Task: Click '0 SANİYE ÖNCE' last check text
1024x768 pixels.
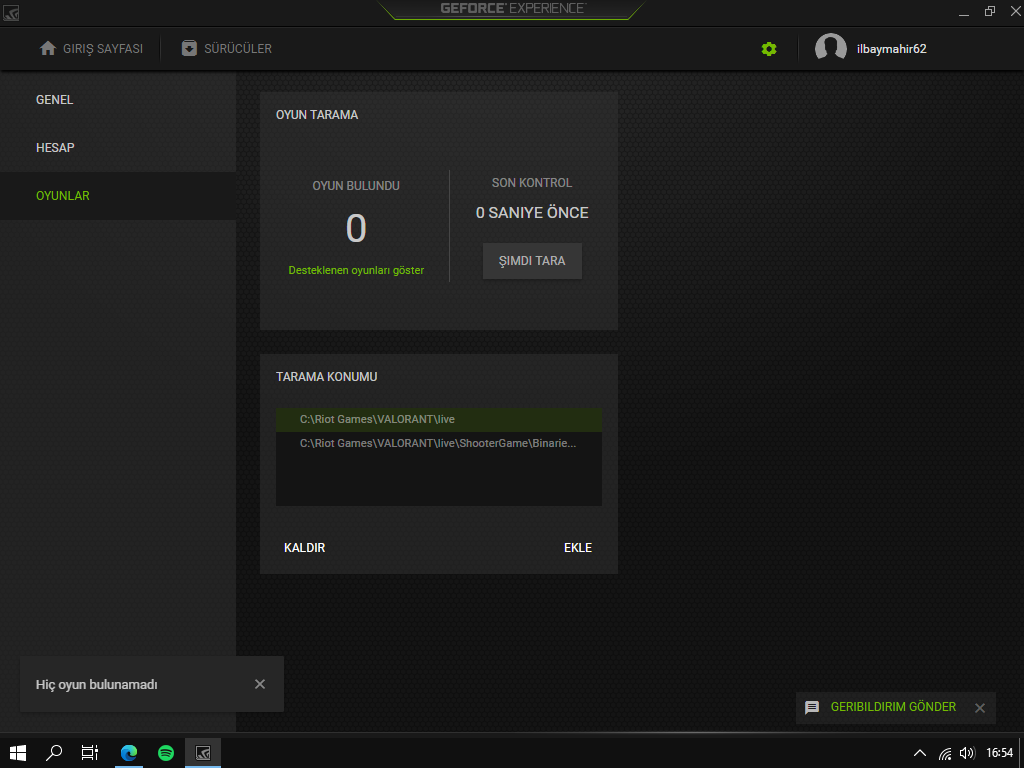Action: [x=532, y=213]
